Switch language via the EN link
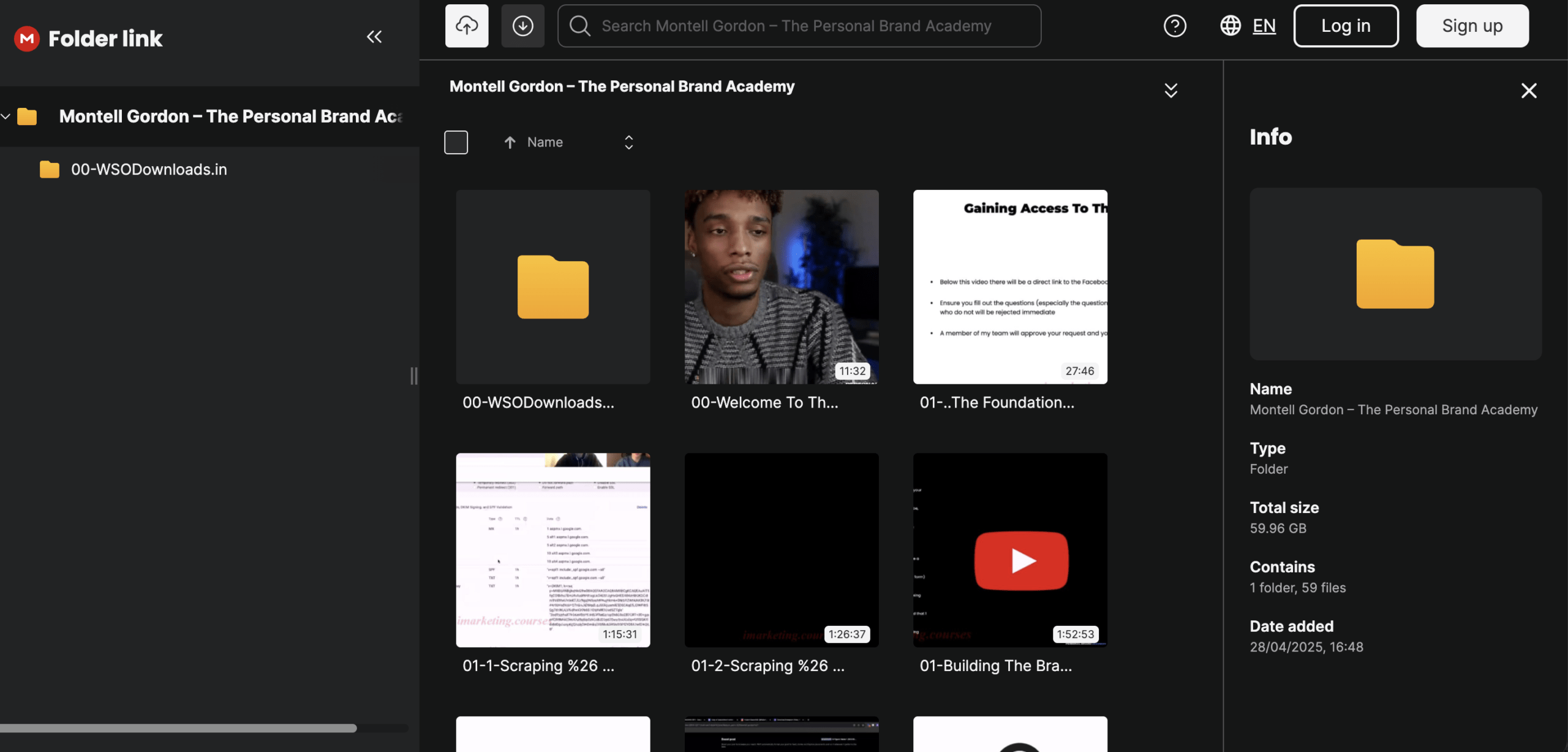The image size is (1568, 752). [x=1264, y=26]
